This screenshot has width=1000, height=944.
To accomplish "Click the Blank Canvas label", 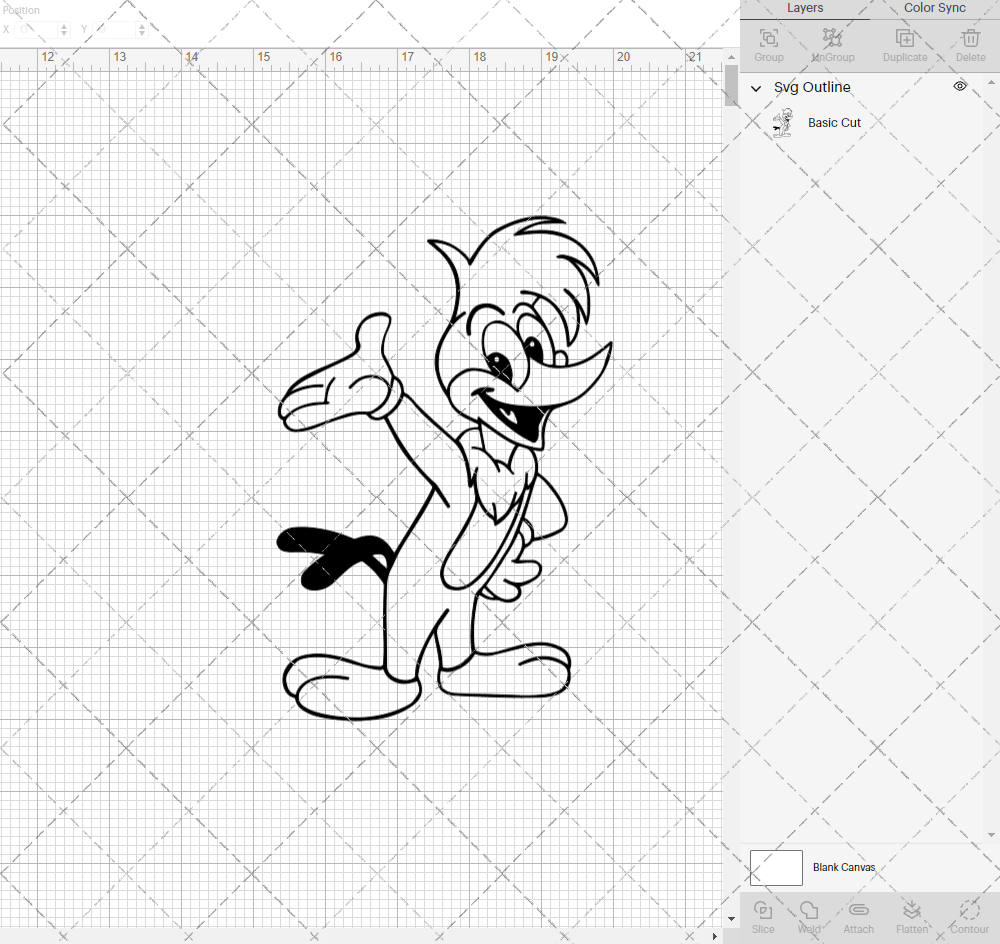I will [844, 867].
